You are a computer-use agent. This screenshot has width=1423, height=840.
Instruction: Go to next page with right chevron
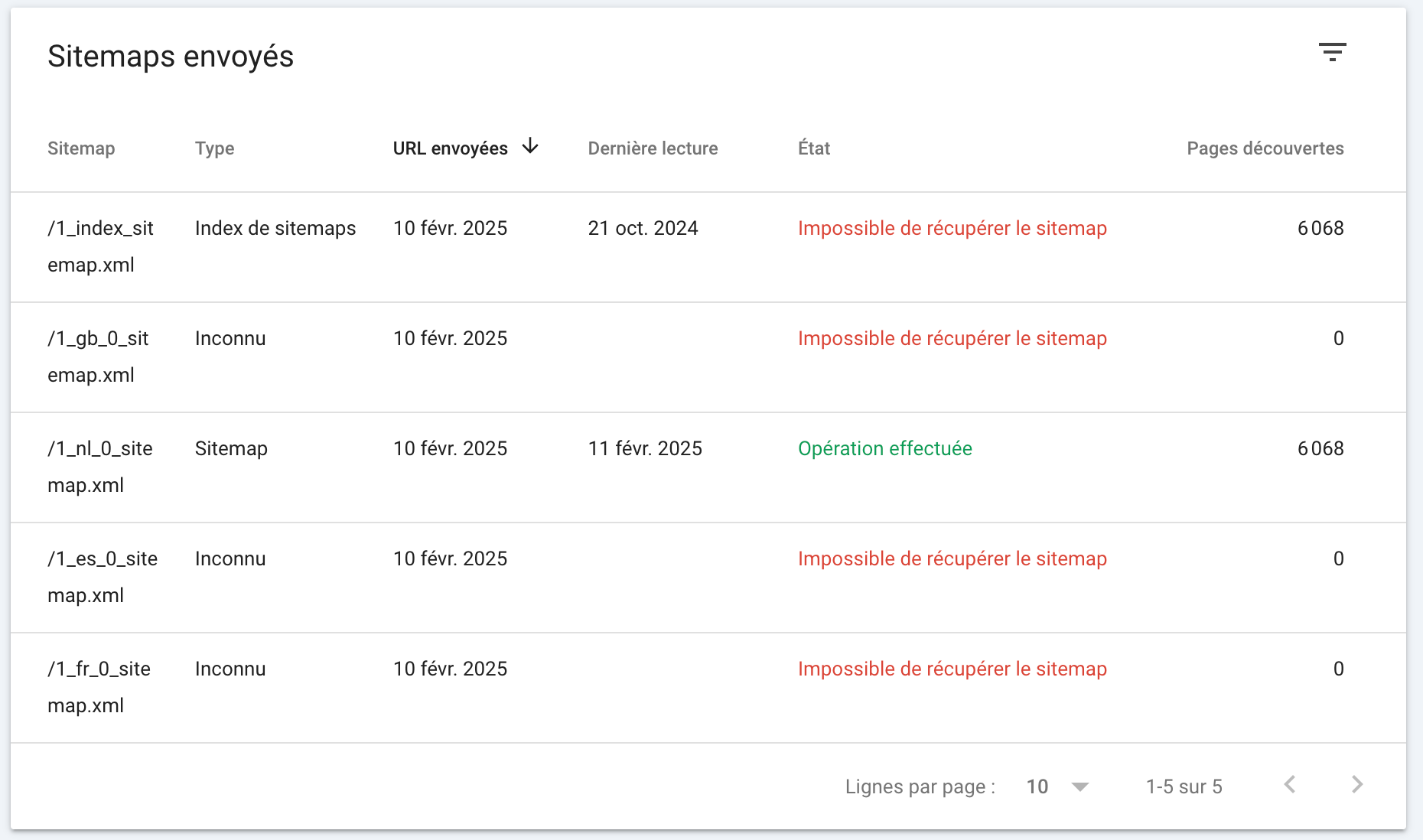1357,785
